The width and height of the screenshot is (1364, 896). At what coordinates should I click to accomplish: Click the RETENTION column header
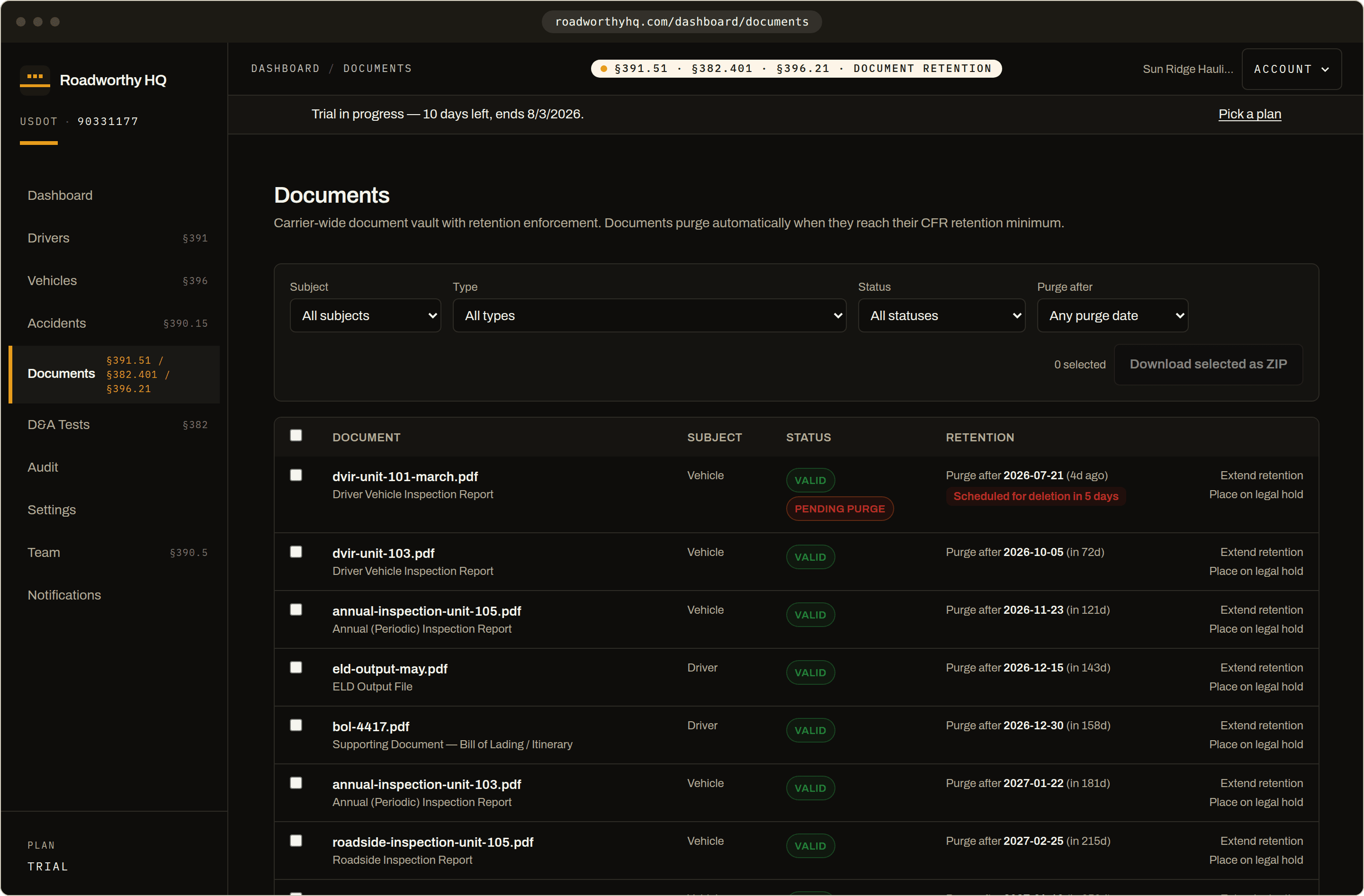click(x=979, y=438)
